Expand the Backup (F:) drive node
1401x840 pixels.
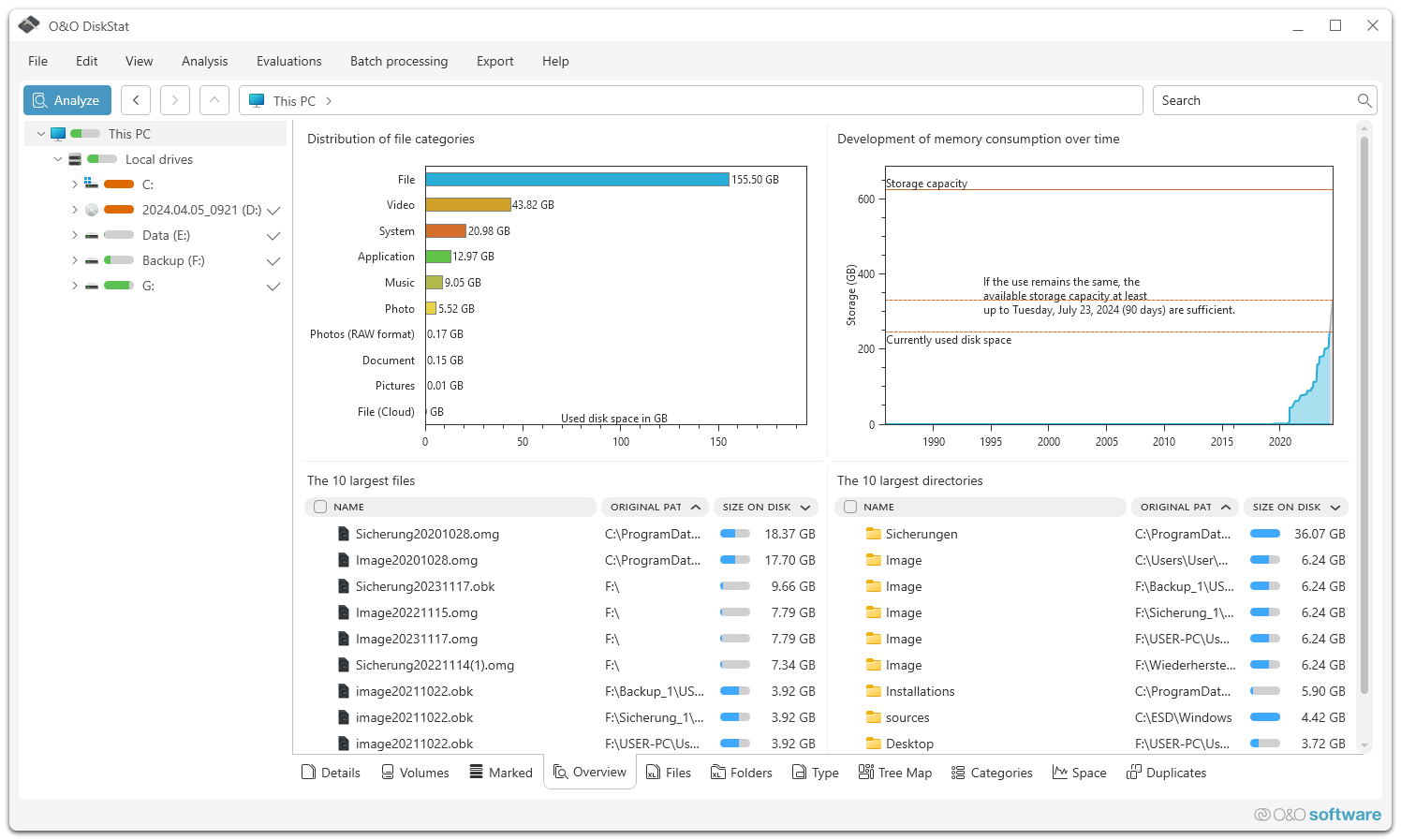click(75, 260)
